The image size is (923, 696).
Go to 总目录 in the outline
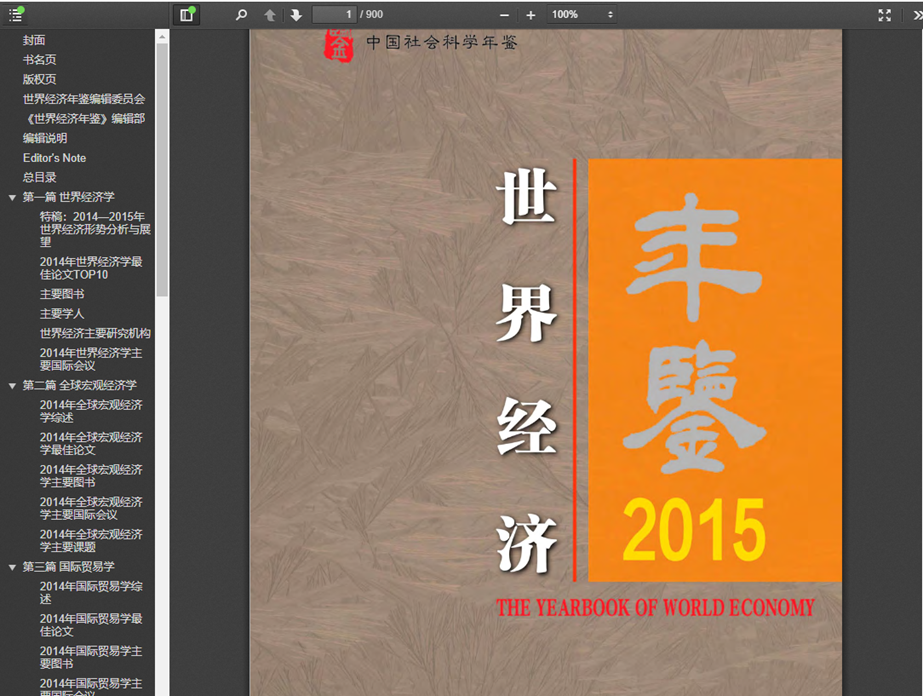(x=39, y=177)
